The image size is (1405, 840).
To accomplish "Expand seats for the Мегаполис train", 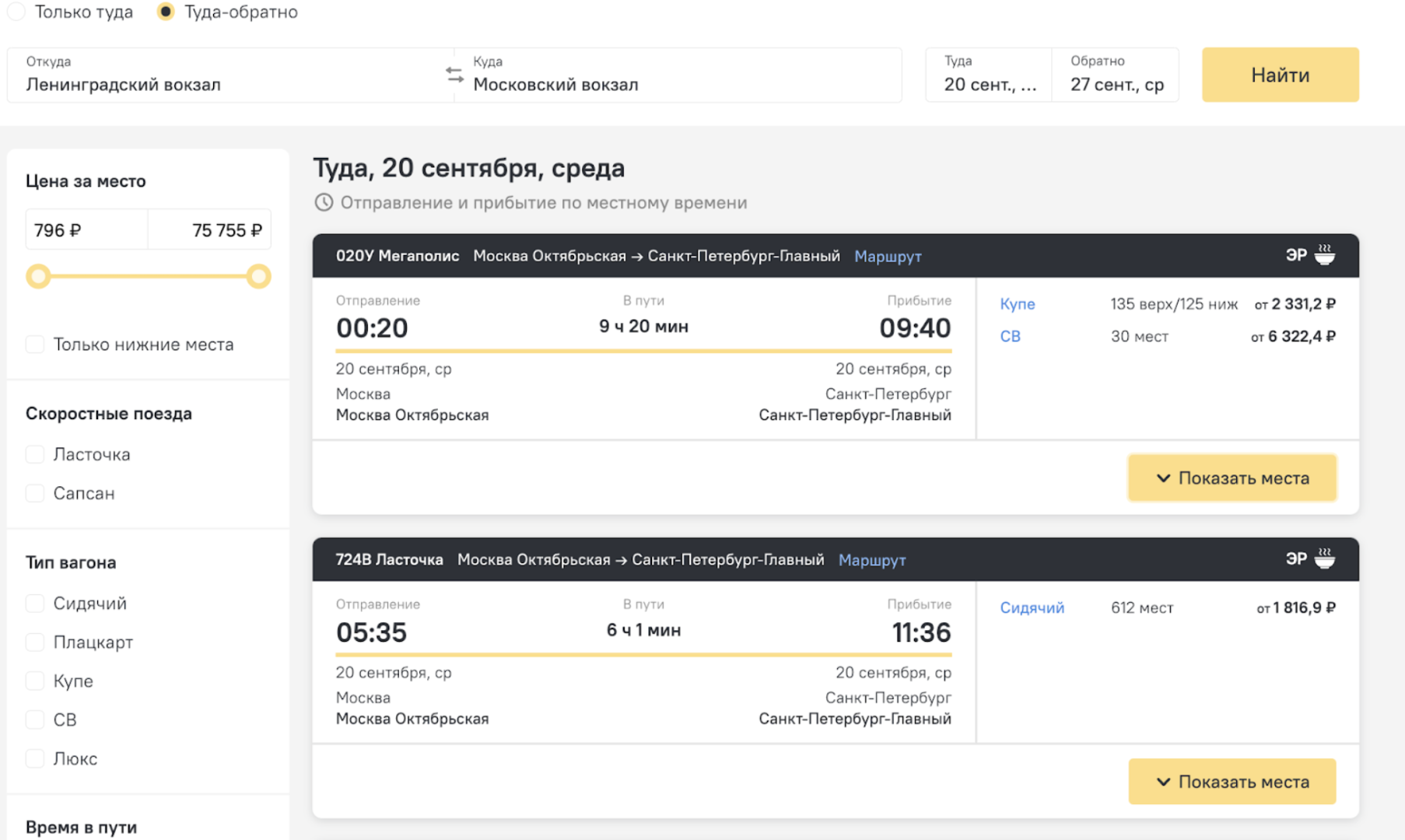I will 1232,478.
